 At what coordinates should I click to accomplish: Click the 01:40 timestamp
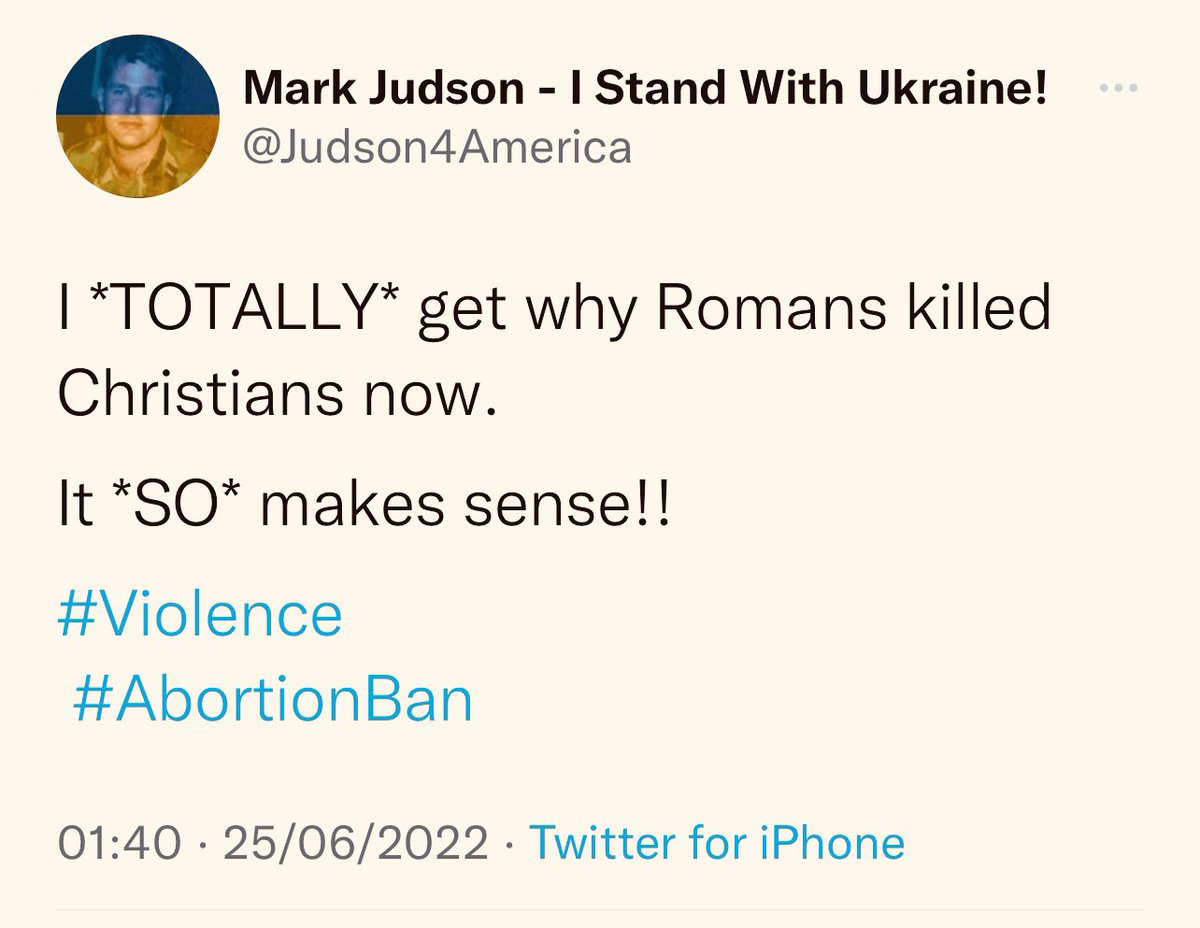tap(120, 842)
